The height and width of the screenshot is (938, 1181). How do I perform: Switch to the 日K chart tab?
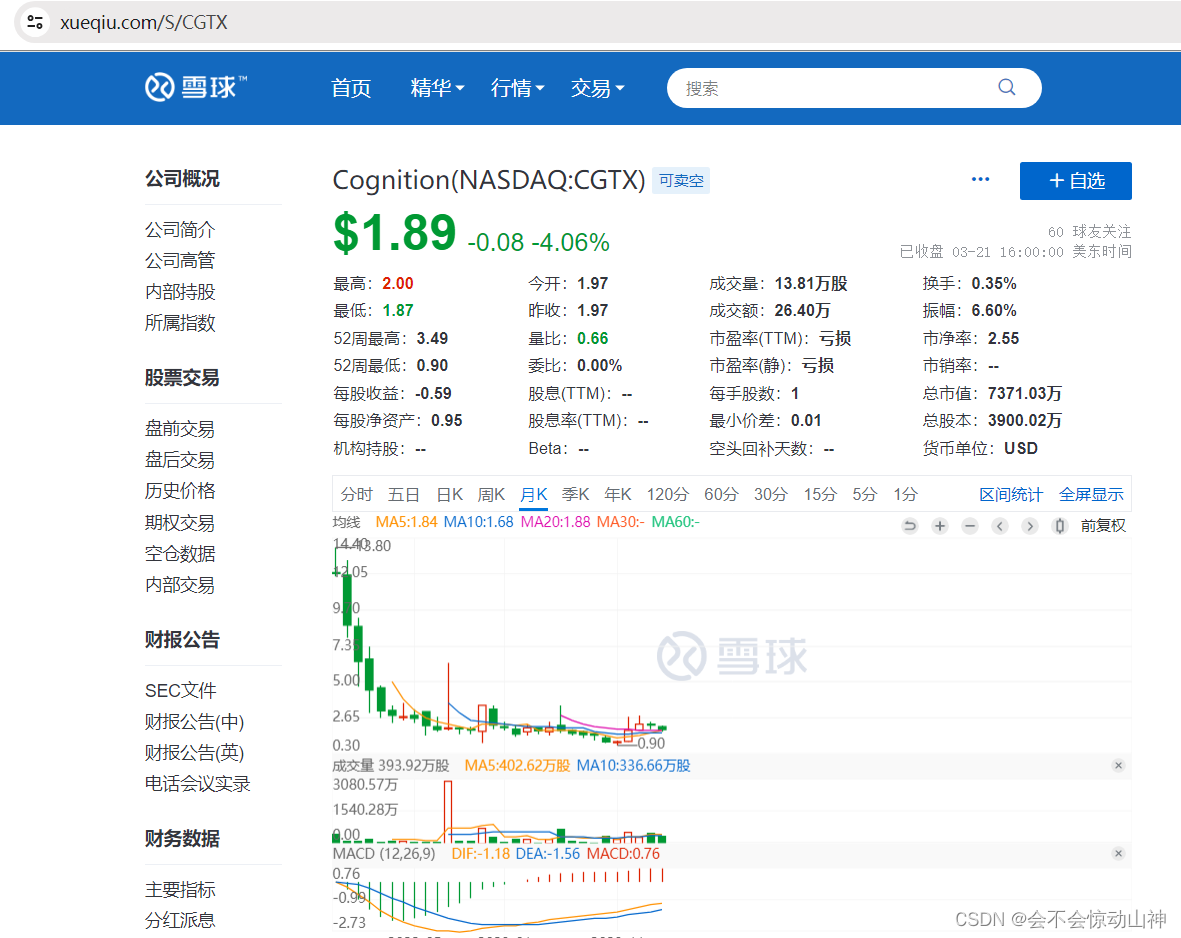(x=450, y=494)
